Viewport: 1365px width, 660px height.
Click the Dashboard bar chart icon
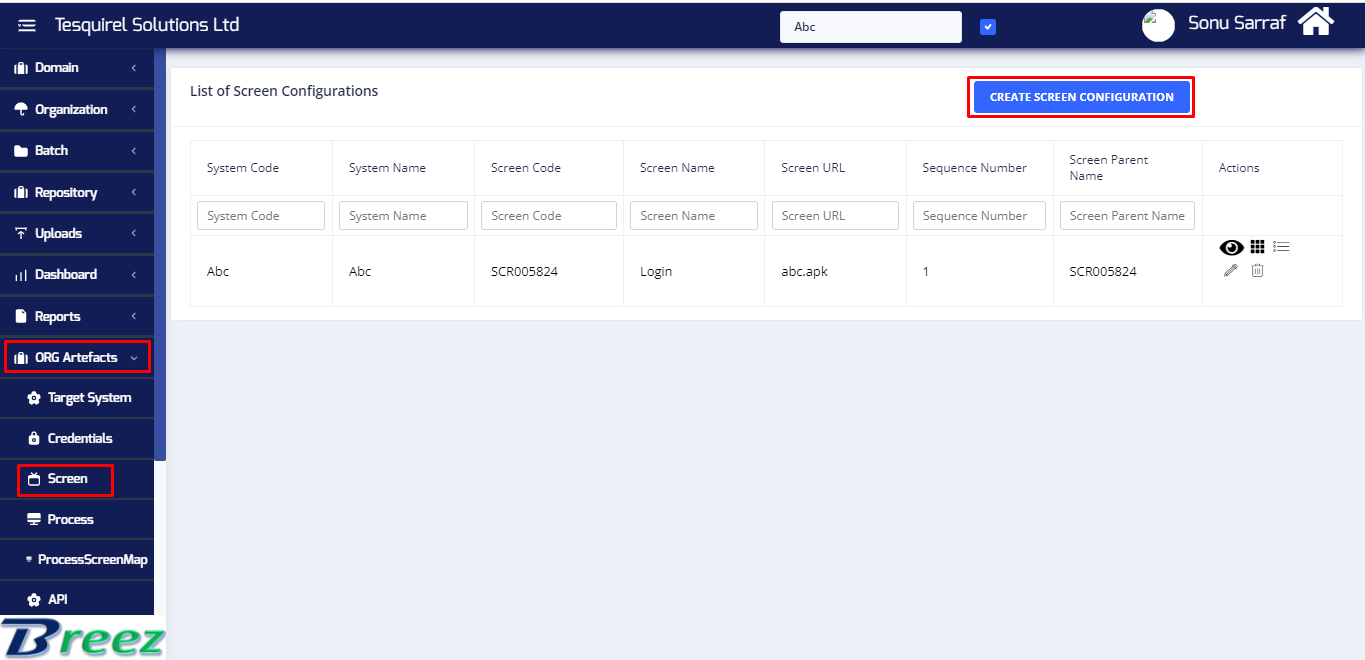20,275
